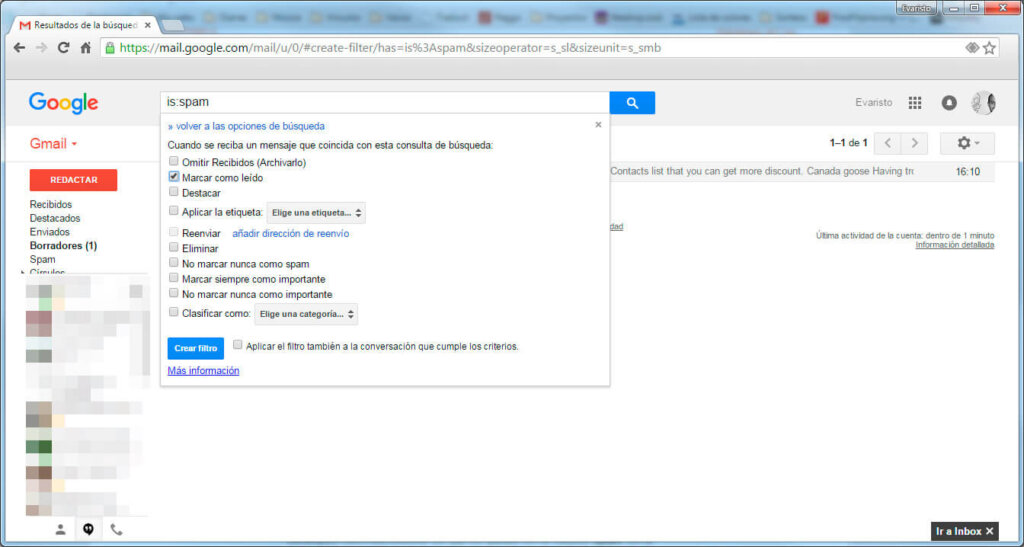The height and width of the screenshot is (547, 1024).
Task: Check the Eliminar option
Action: 174,247
